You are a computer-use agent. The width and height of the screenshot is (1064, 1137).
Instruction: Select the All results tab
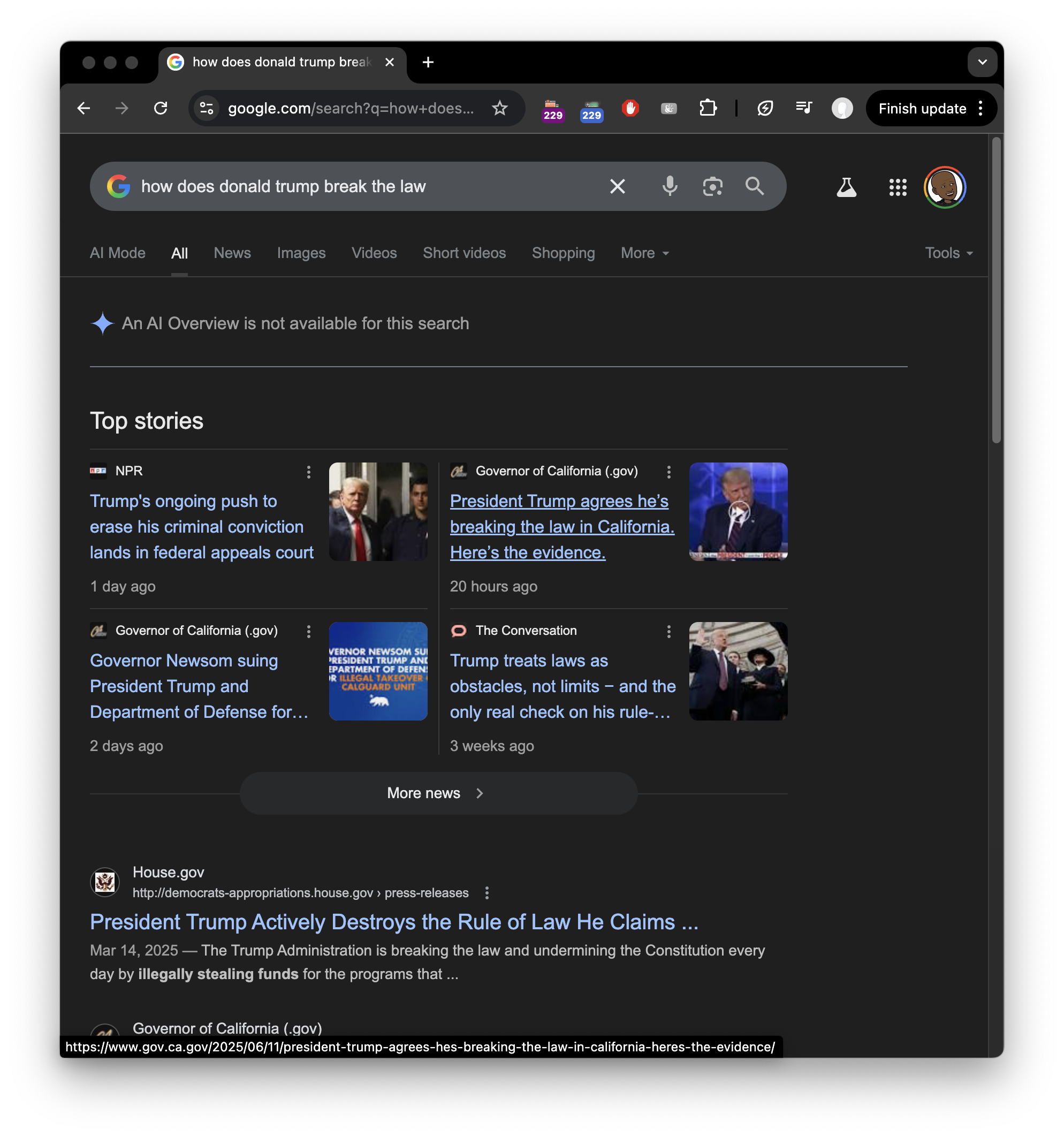pos(179,253)
